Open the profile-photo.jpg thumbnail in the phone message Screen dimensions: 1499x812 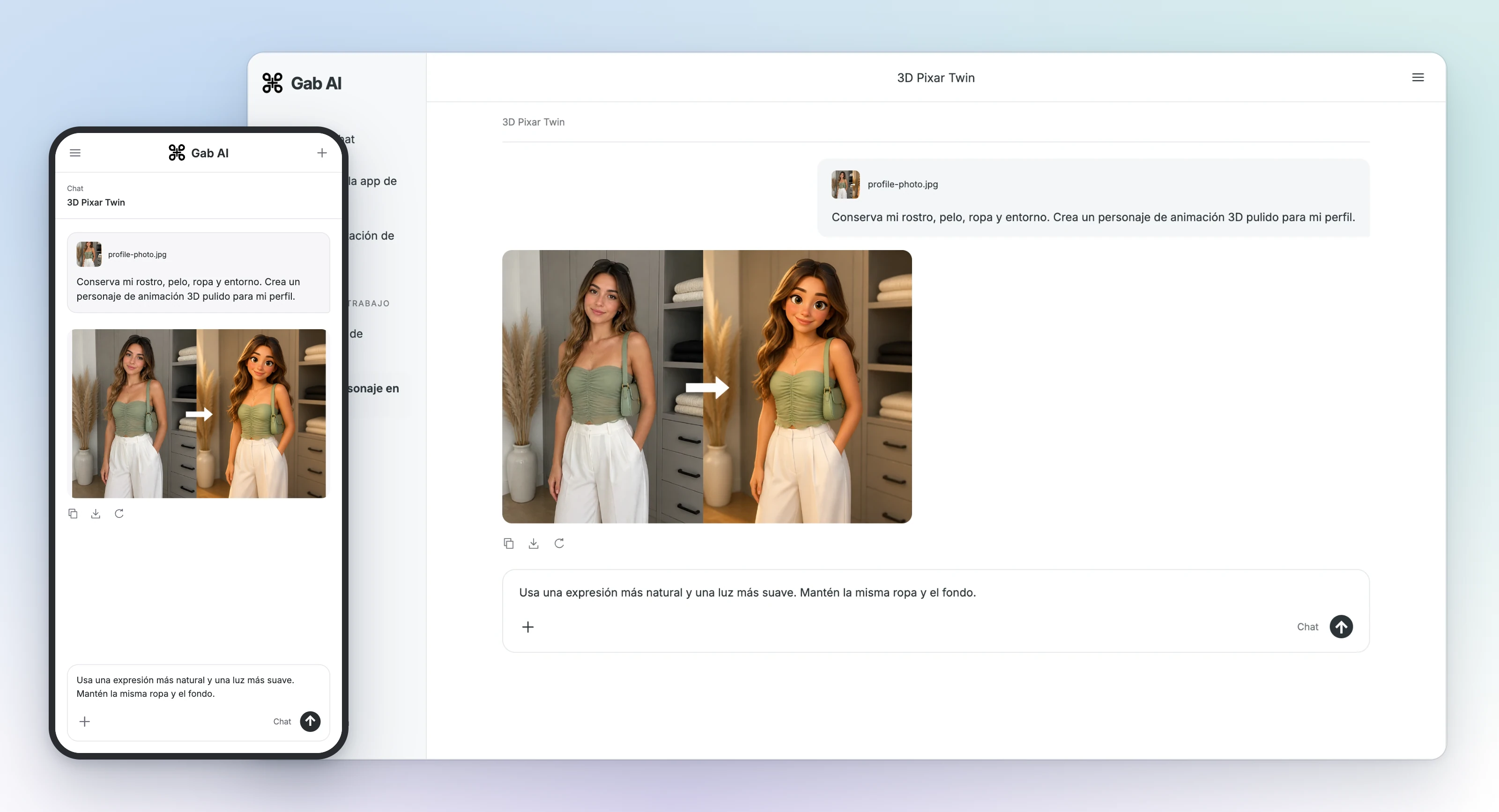coord(89,254)
